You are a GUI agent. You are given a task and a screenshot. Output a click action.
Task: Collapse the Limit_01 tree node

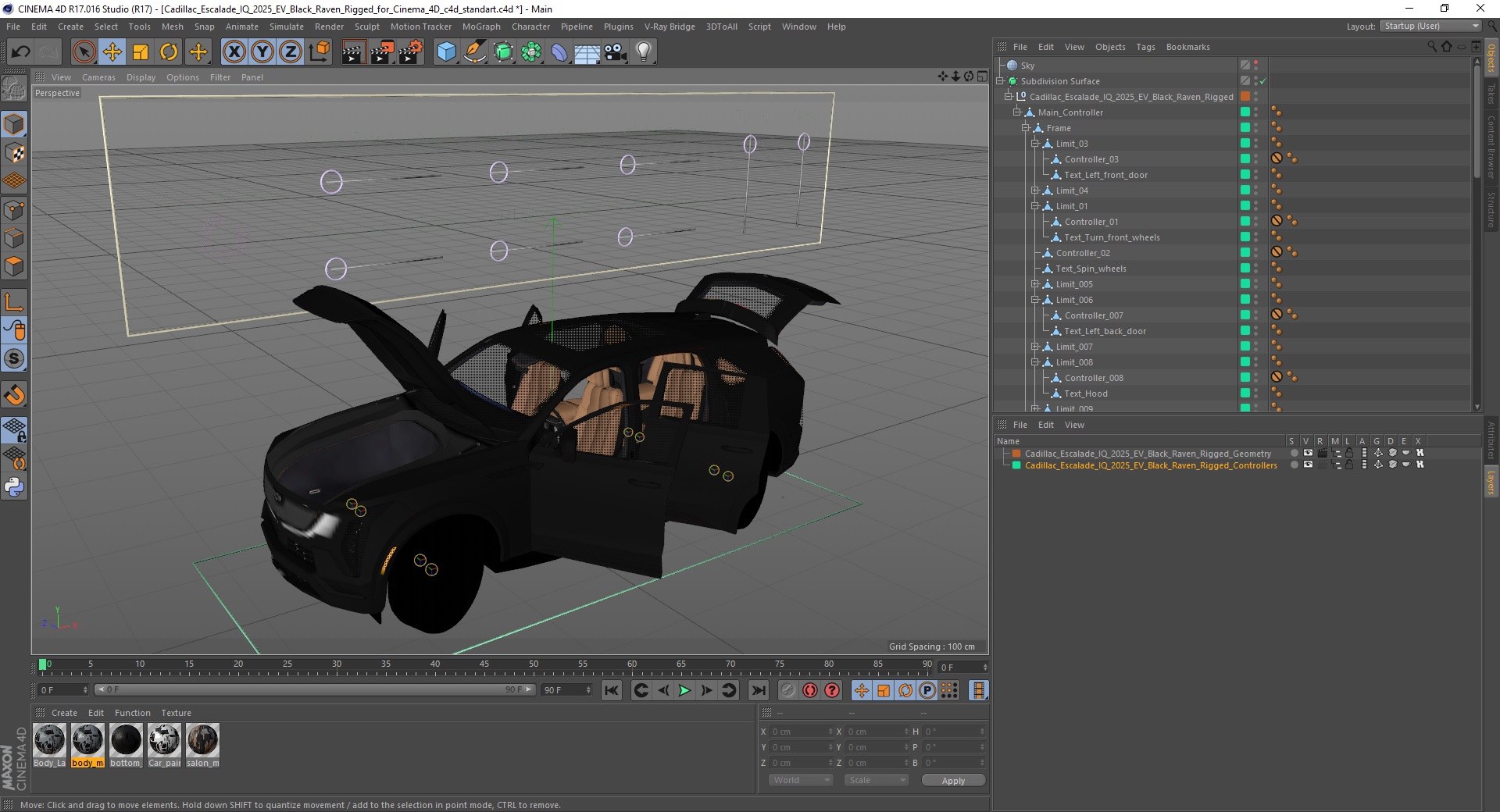(1034, 206)
